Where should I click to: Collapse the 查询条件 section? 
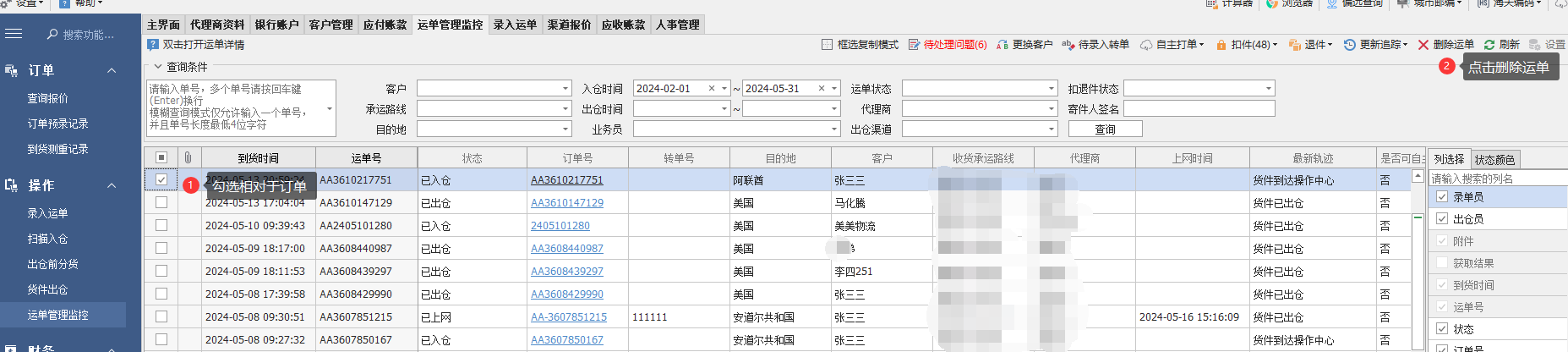coord(158,67)
